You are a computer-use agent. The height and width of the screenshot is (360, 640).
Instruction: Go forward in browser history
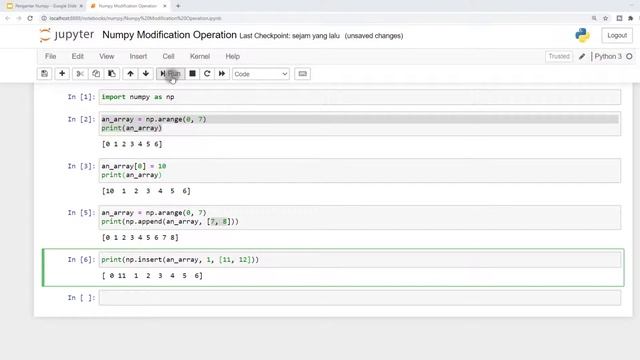(19, 18)
